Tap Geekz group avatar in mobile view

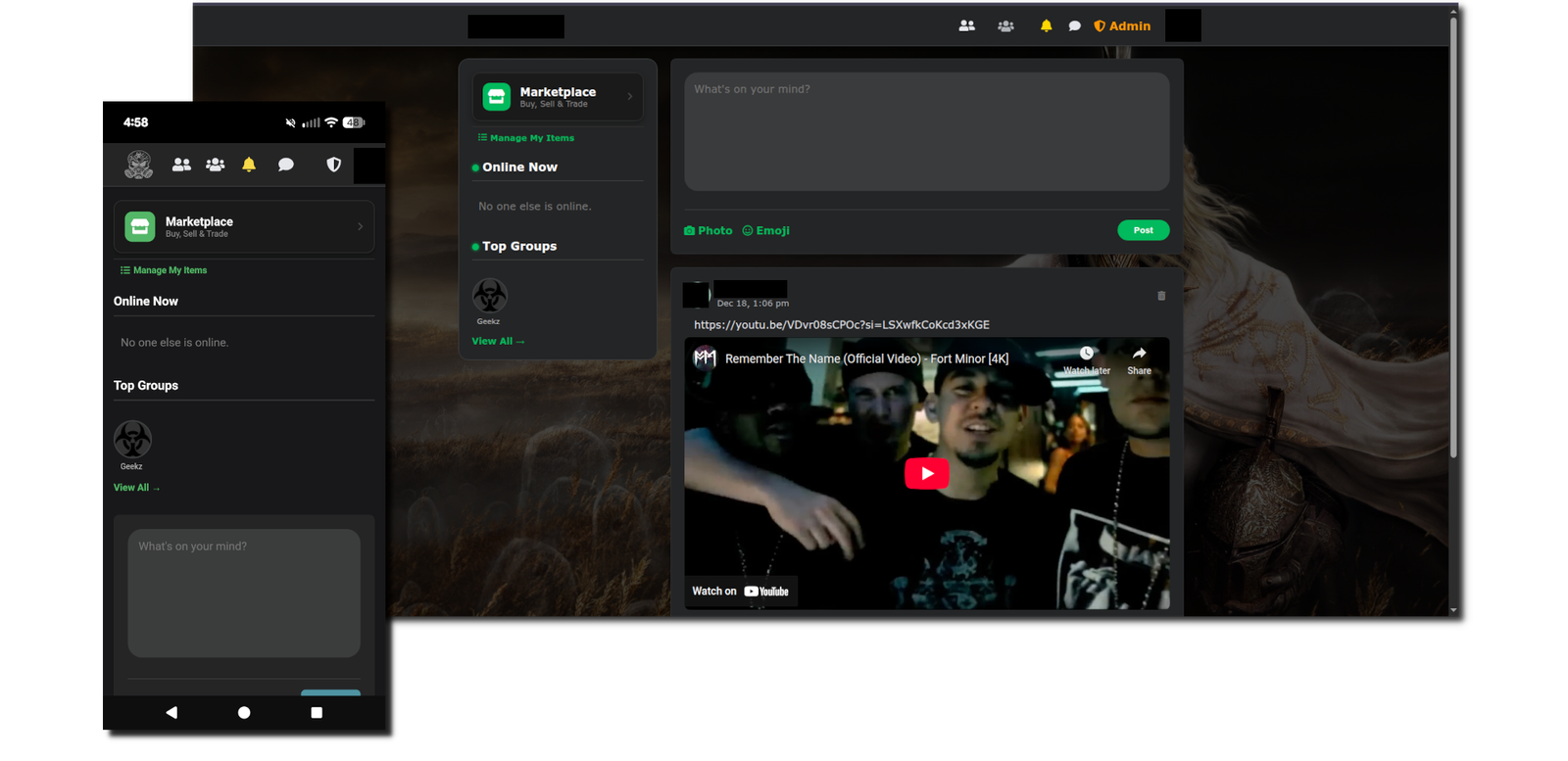pos(132,440)
